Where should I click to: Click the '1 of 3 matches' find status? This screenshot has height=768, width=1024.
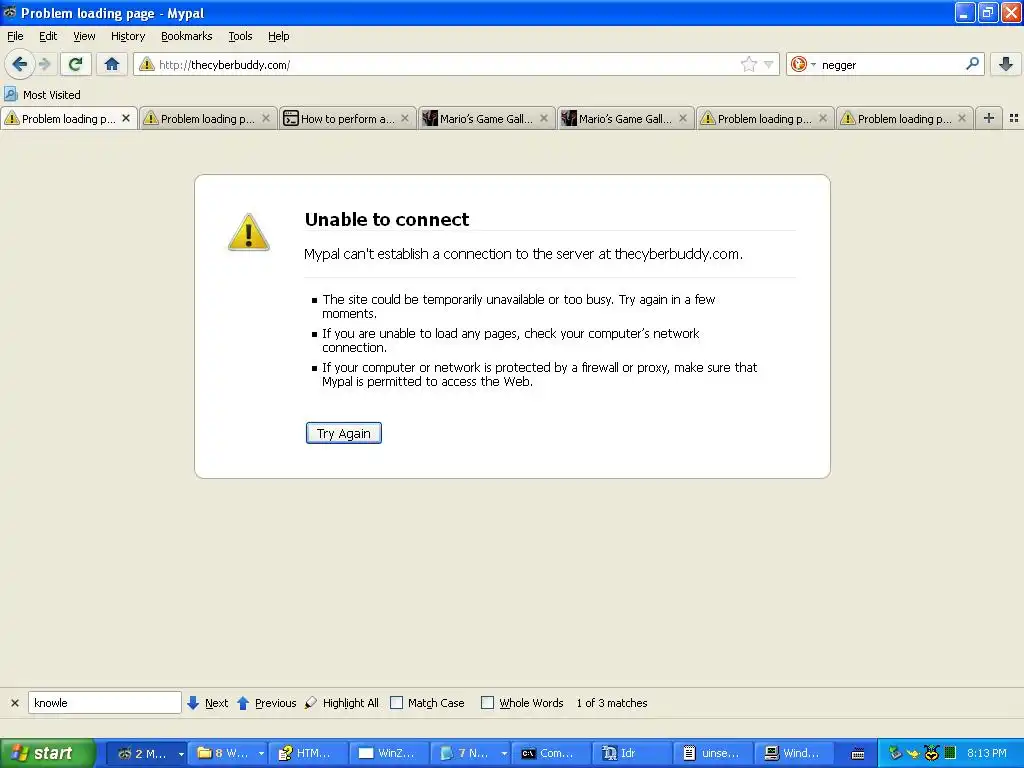(x=612, y=703)
